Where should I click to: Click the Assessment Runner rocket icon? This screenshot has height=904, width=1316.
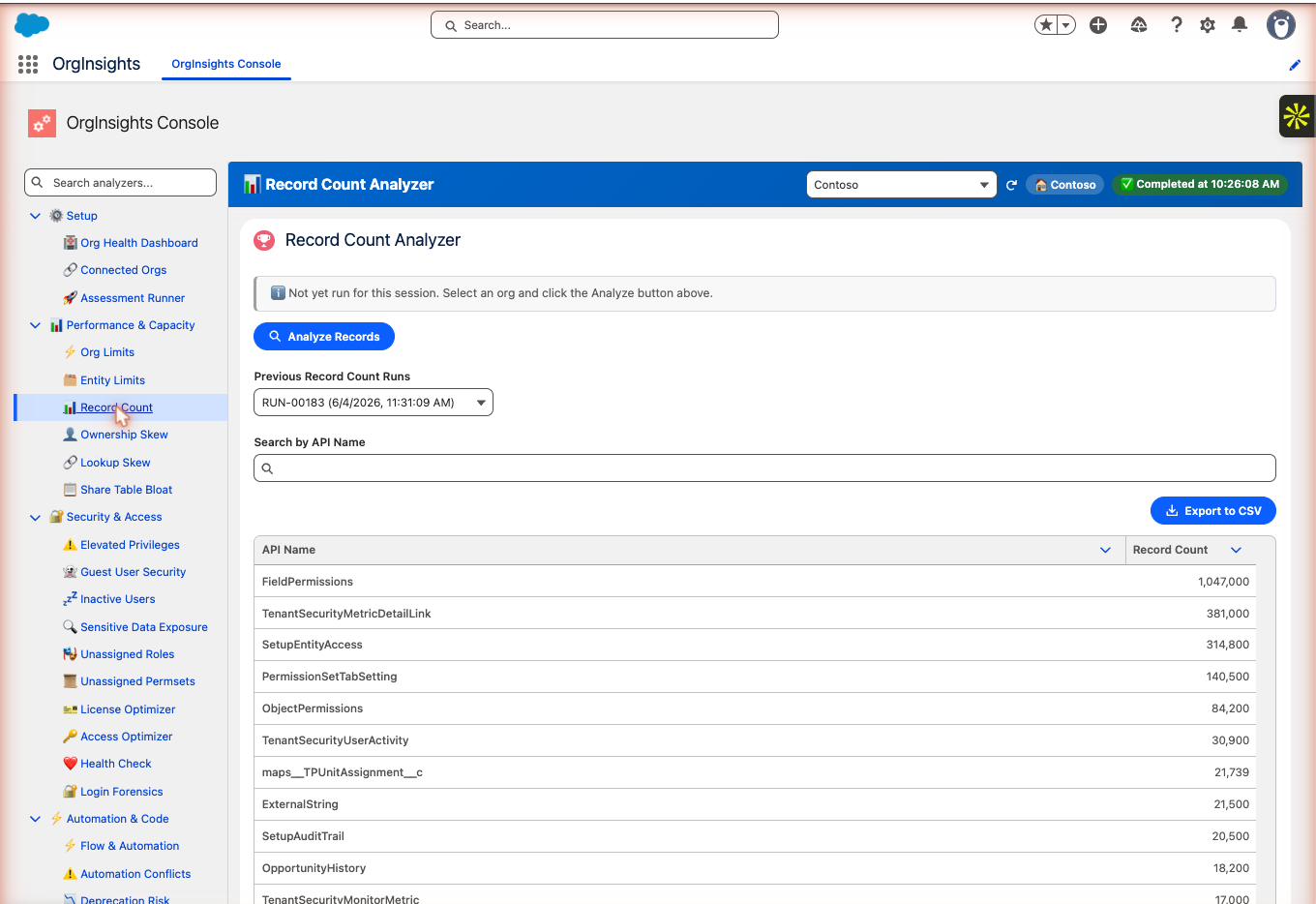[70, 298]
